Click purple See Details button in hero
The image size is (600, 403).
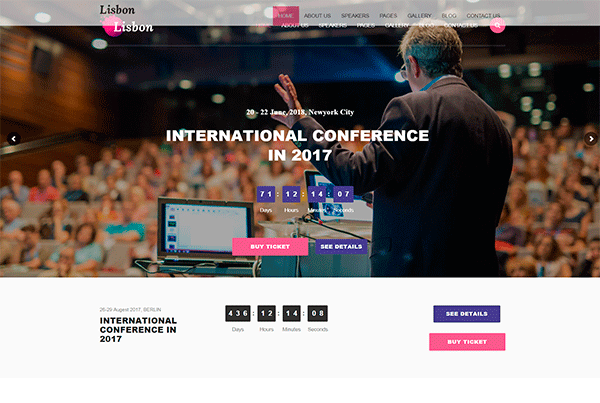tap(341, 246)
